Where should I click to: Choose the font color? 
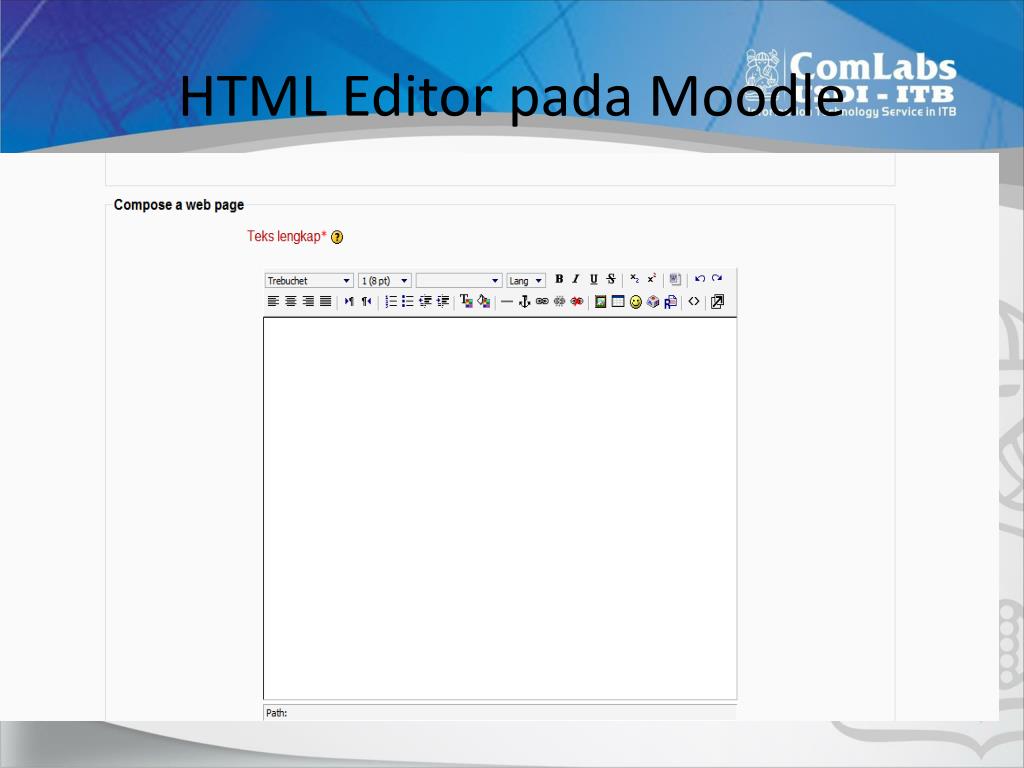pos(466,301)
